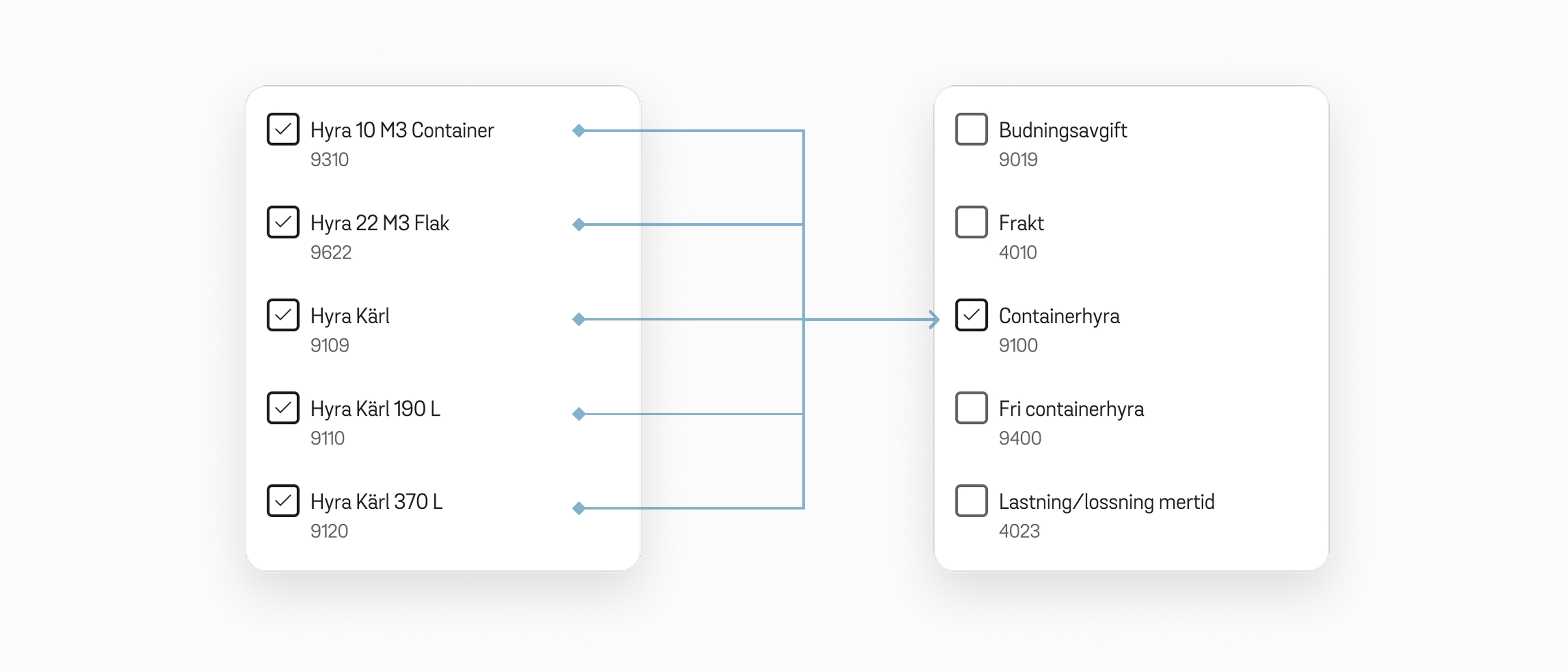Click the Hyra 10 M3 Container label
1568x672 pixels.
(402, 130)
